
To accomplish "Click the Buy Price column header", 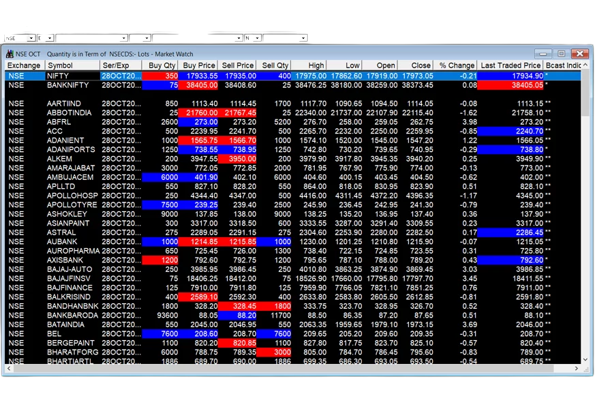I will (198, 65).
